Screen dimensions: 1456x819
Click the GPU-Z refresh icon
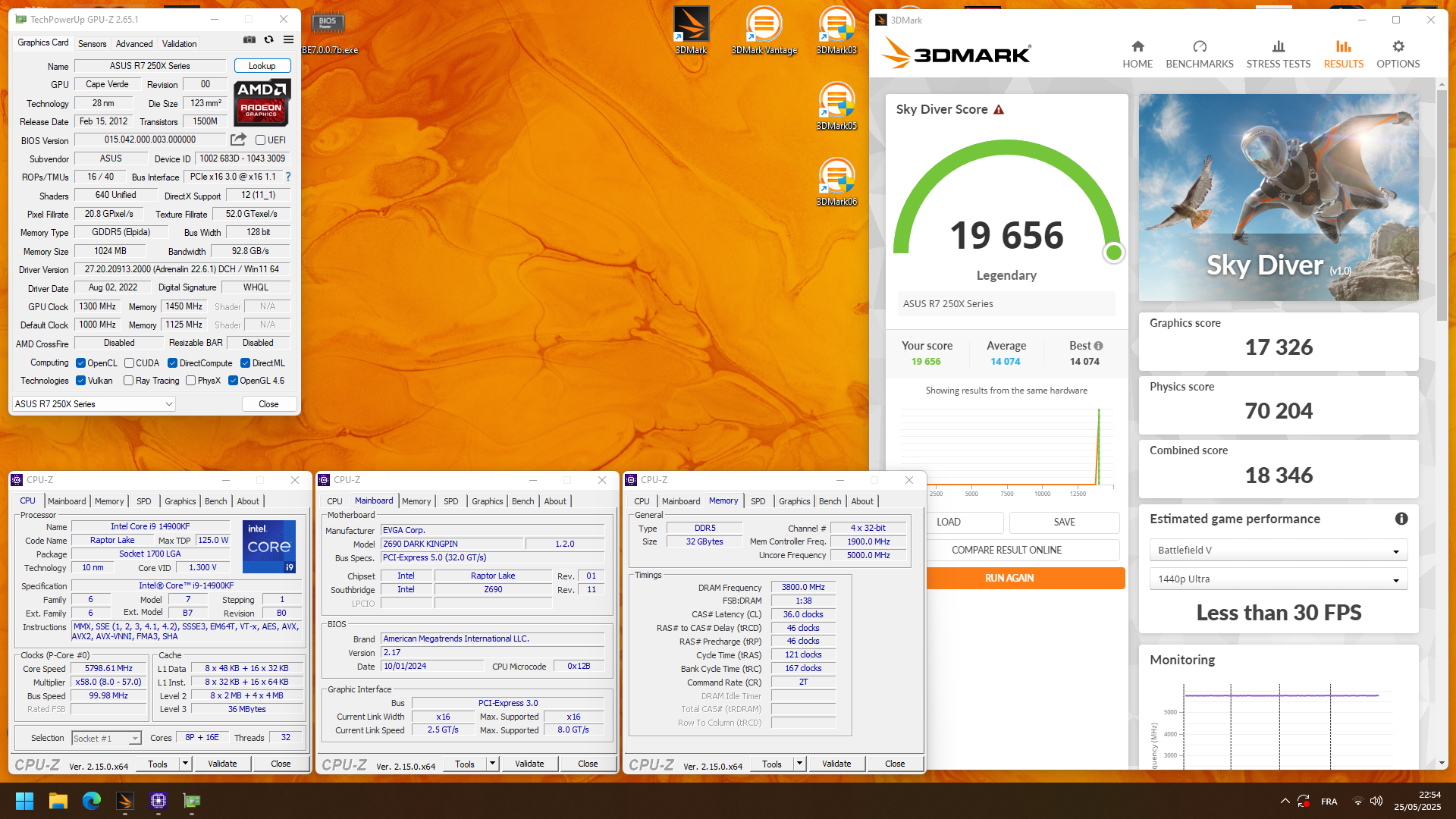(x=268, y=40)
